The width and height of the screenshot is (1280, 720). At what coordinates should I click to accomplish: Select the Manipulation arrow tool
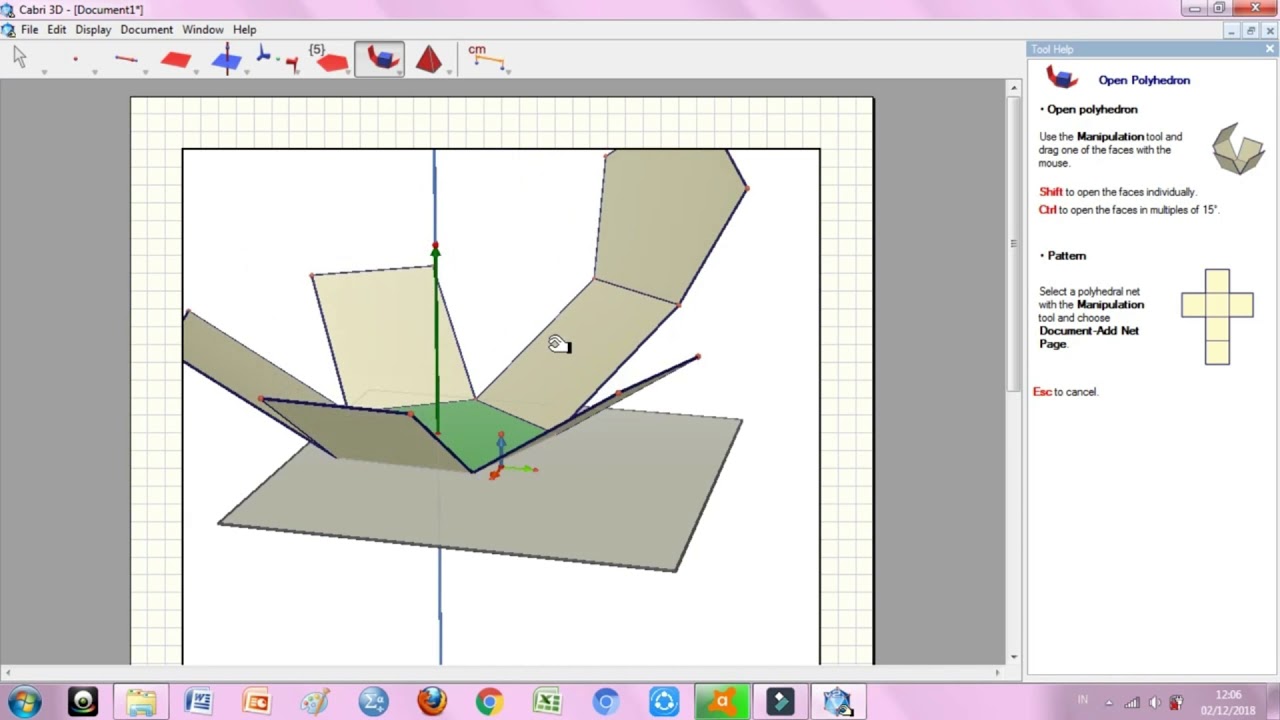click(19, 57)
